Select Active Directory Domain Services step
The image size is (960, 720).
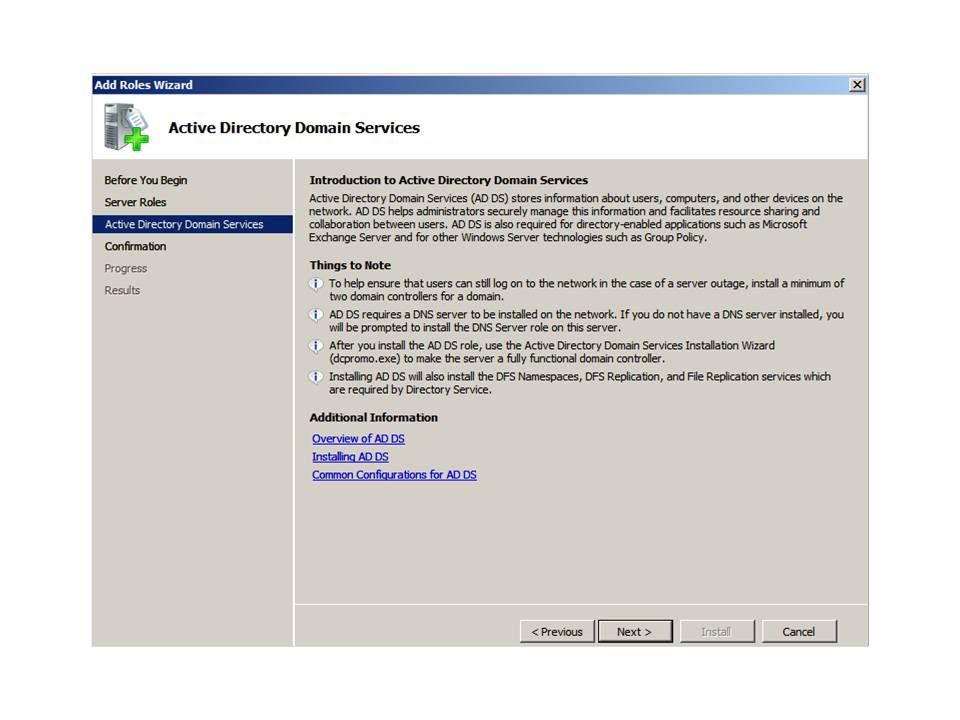coord(192,224)
